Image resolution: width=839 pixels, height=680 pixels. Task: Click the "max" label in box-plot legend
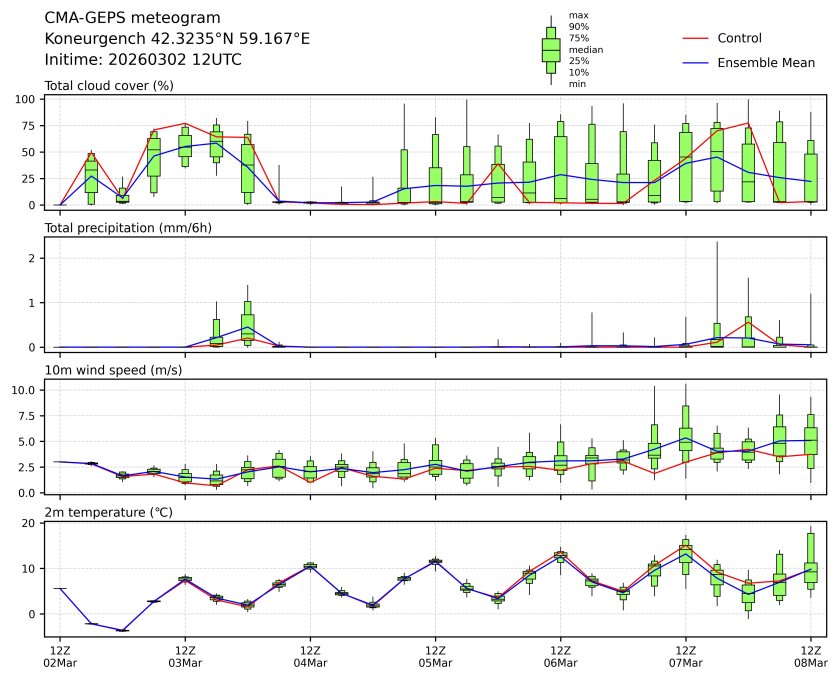coord(577,15)
